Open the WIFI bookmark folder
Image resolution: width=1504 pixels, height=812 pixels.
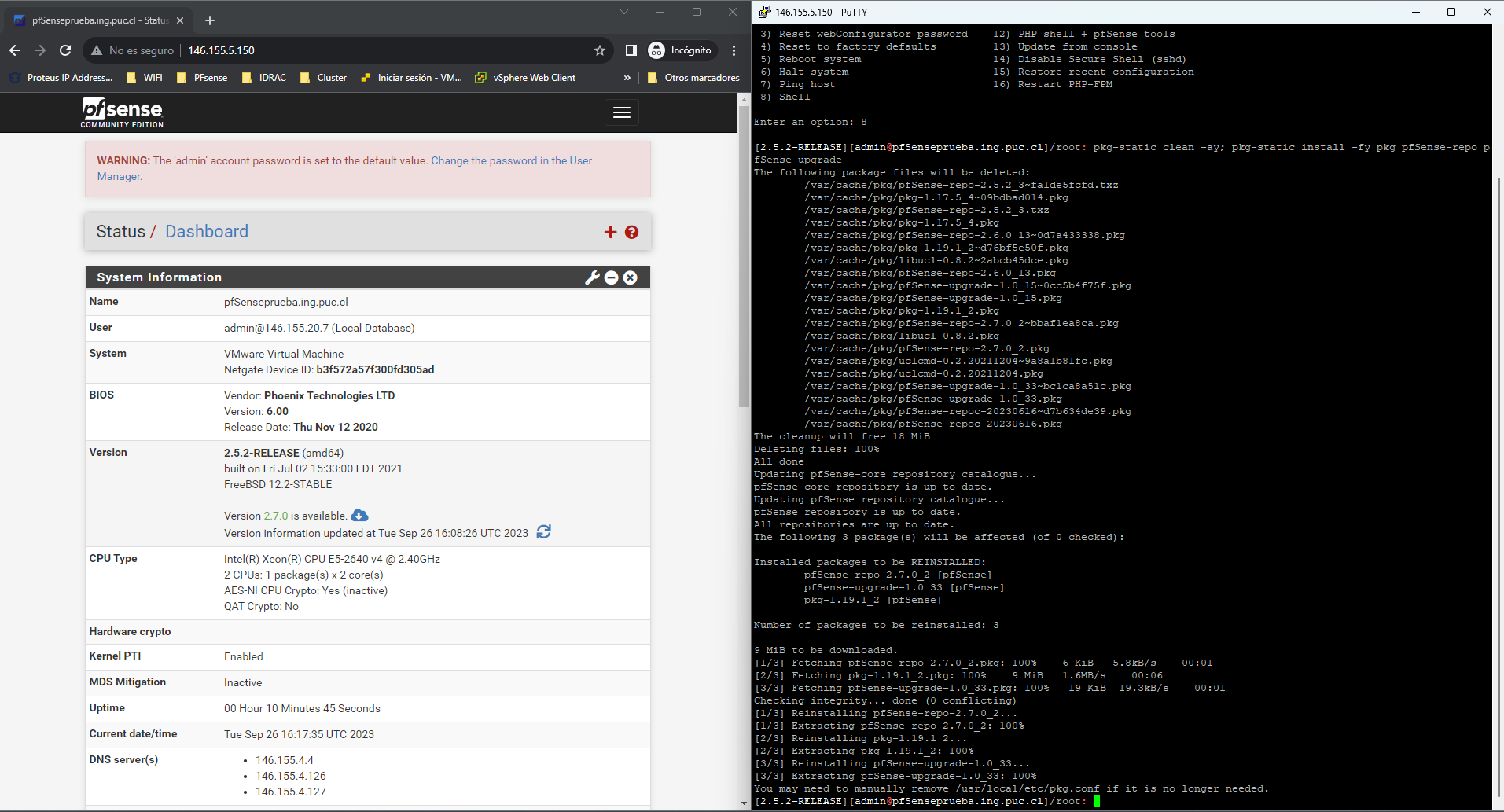pyautogui.click(x=145, y=78)
